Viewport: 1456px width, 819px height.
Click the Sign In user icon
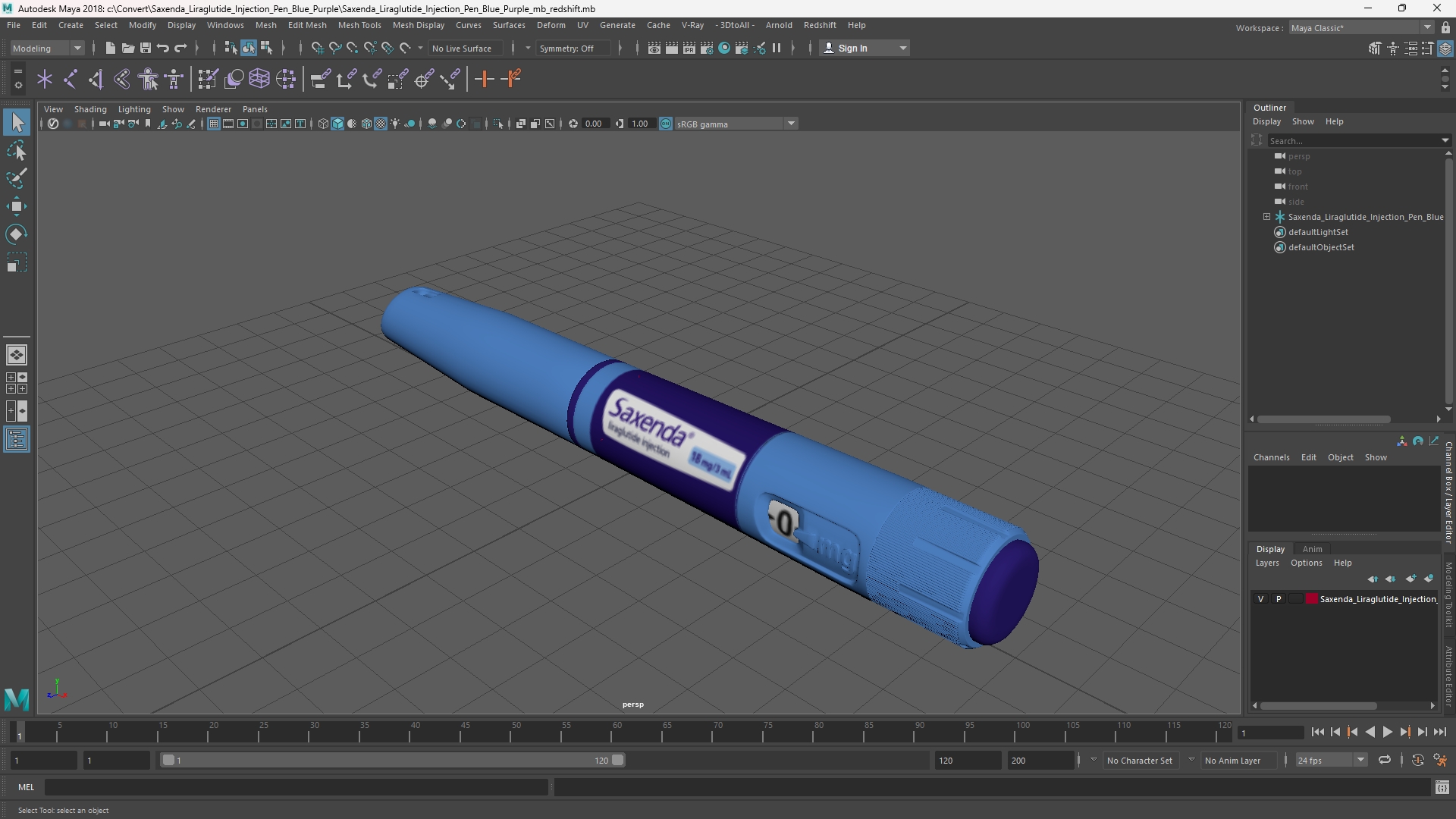[x=829, y=48]
